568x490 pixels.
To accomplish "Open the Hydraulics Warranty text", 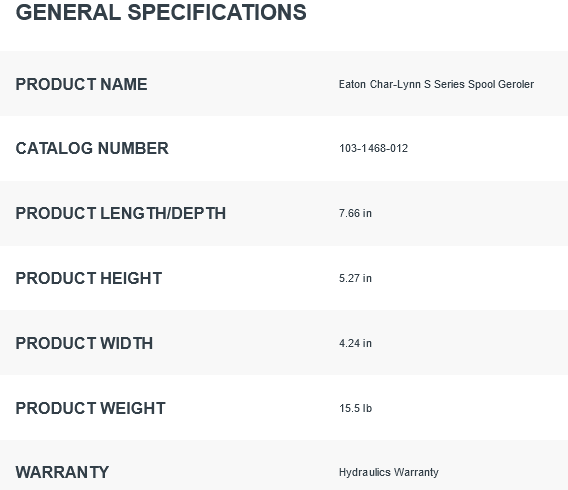I will point(389,473).
